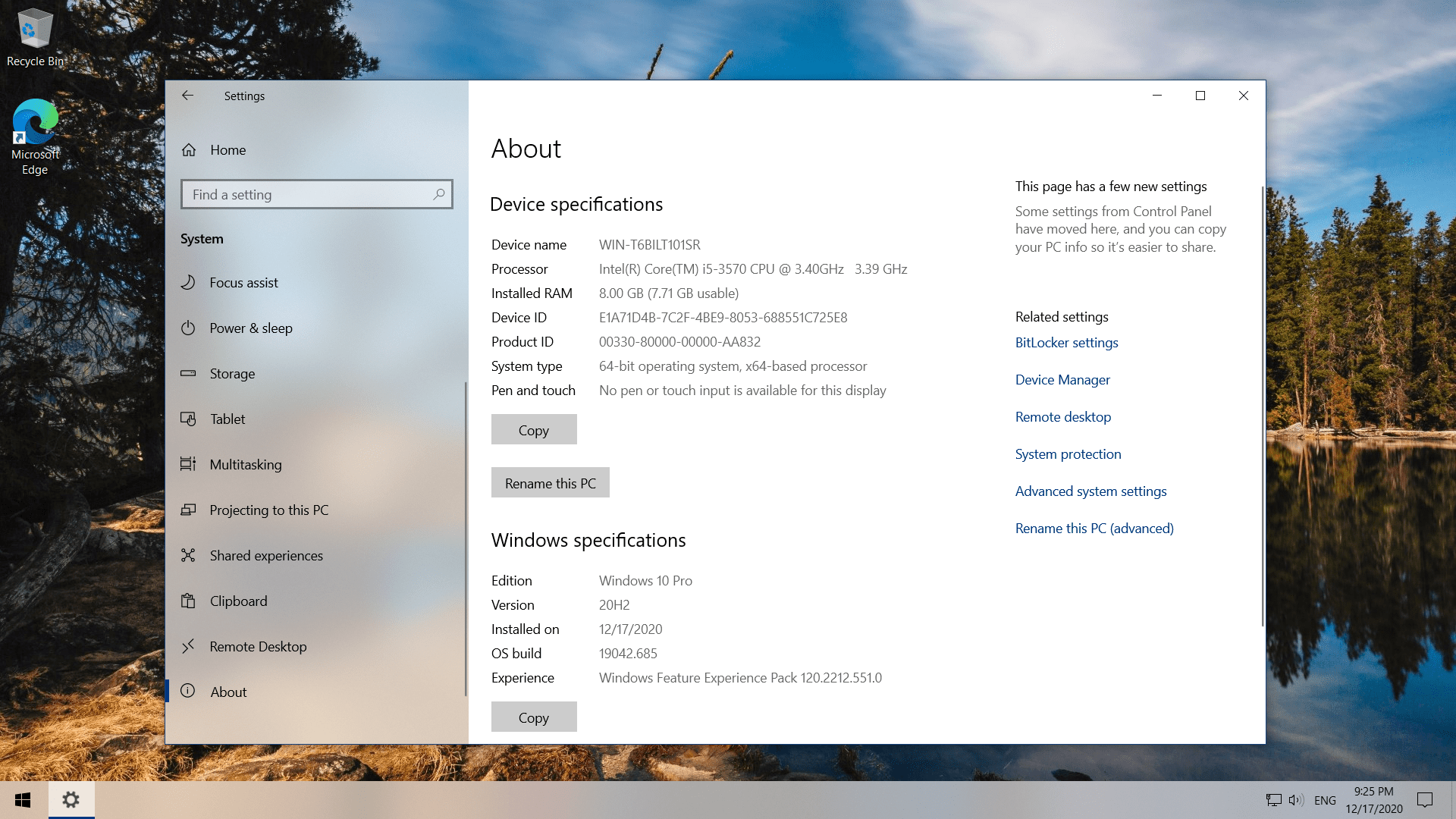Image resolution: width=1456 pixels, height=819 pixels.
Task: Click the Home icon in sidebar
Action: [x=189, y=150]
